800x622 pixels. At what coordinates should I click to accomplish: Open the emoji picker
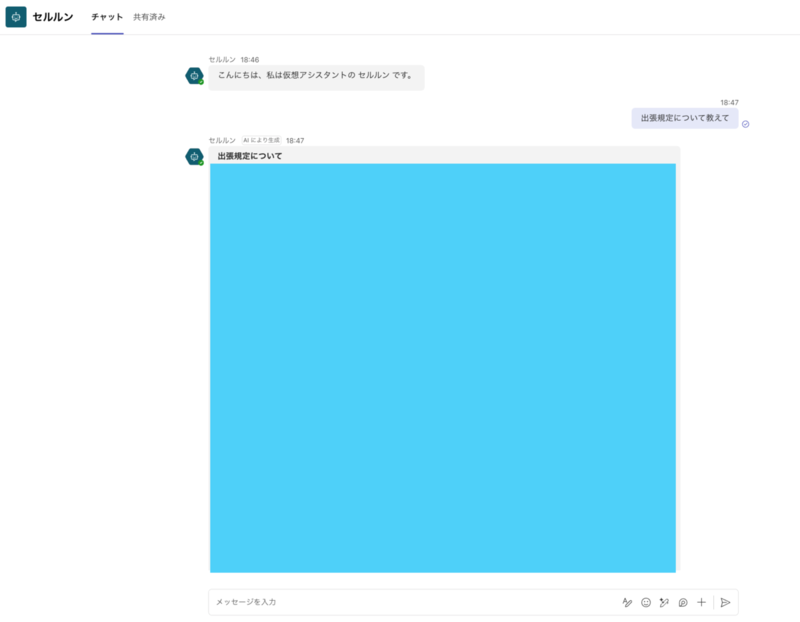[x=646, y=603]
